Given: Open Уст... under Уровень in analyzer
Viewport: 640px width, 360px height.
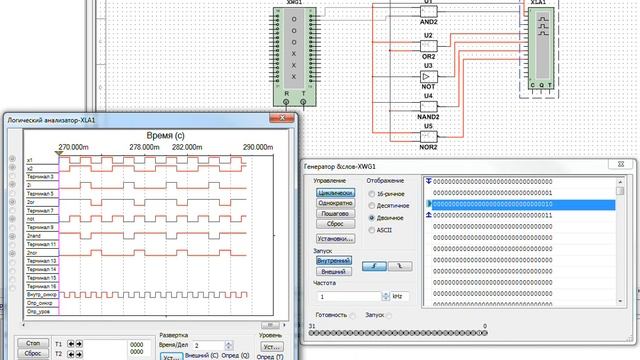Looking at the screenshot, I should point(271,347).
